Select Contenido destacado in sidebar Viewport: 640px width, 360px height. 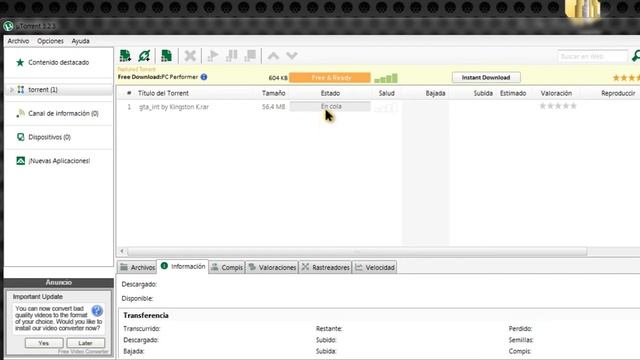click(58, 62)
